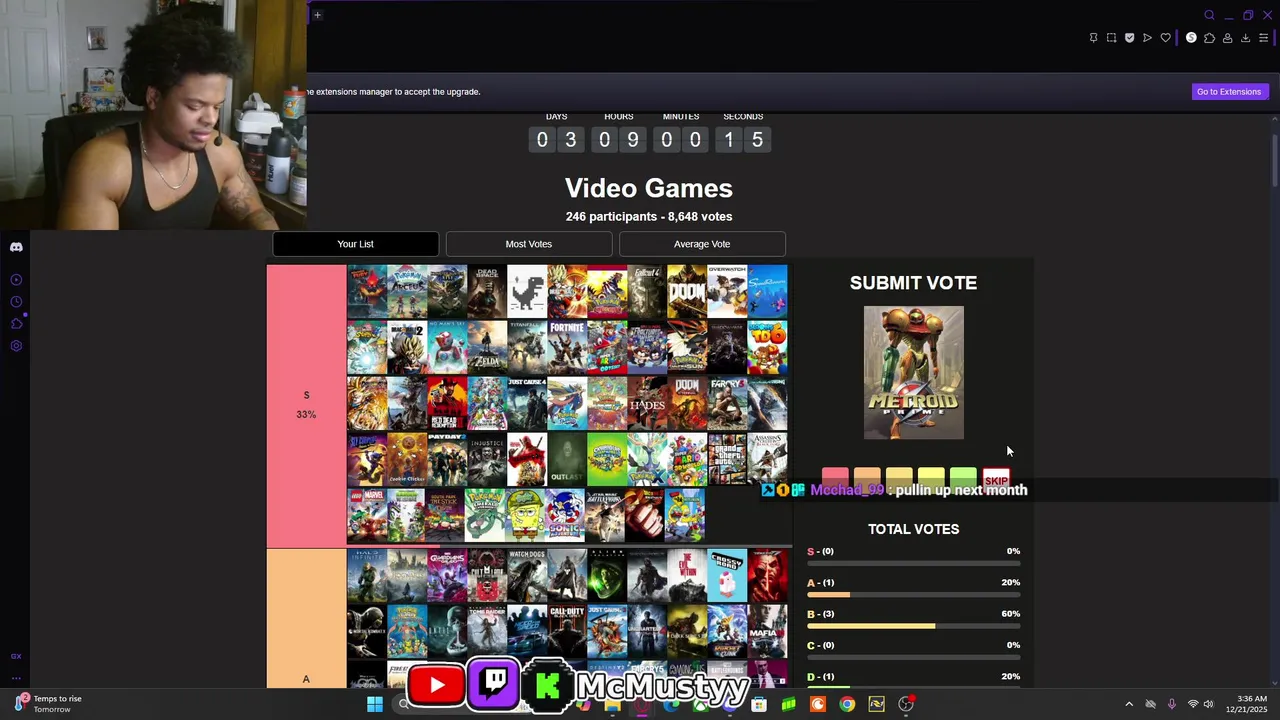This screenshot has width=1280, height=720.
Task: Click the browser search magnifier icon
Action: pos(1209,15)
